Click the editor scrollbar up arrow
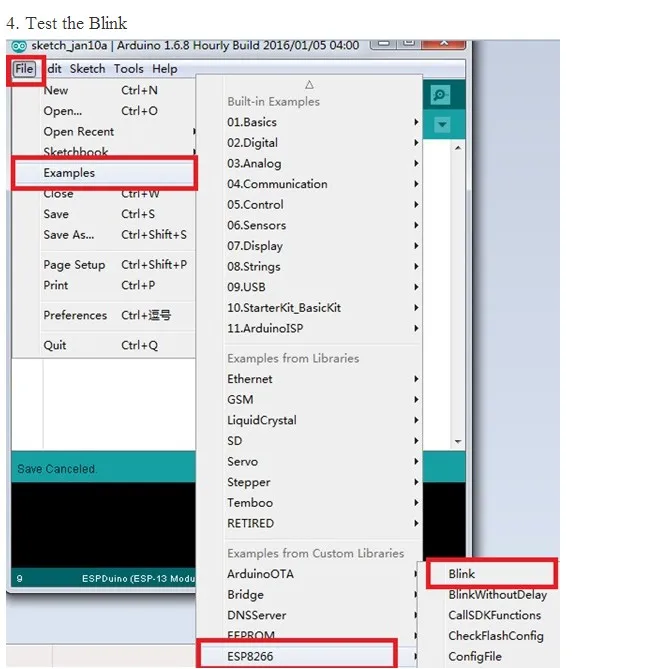Viewport: 672px width, 669px height. point(458,148)
